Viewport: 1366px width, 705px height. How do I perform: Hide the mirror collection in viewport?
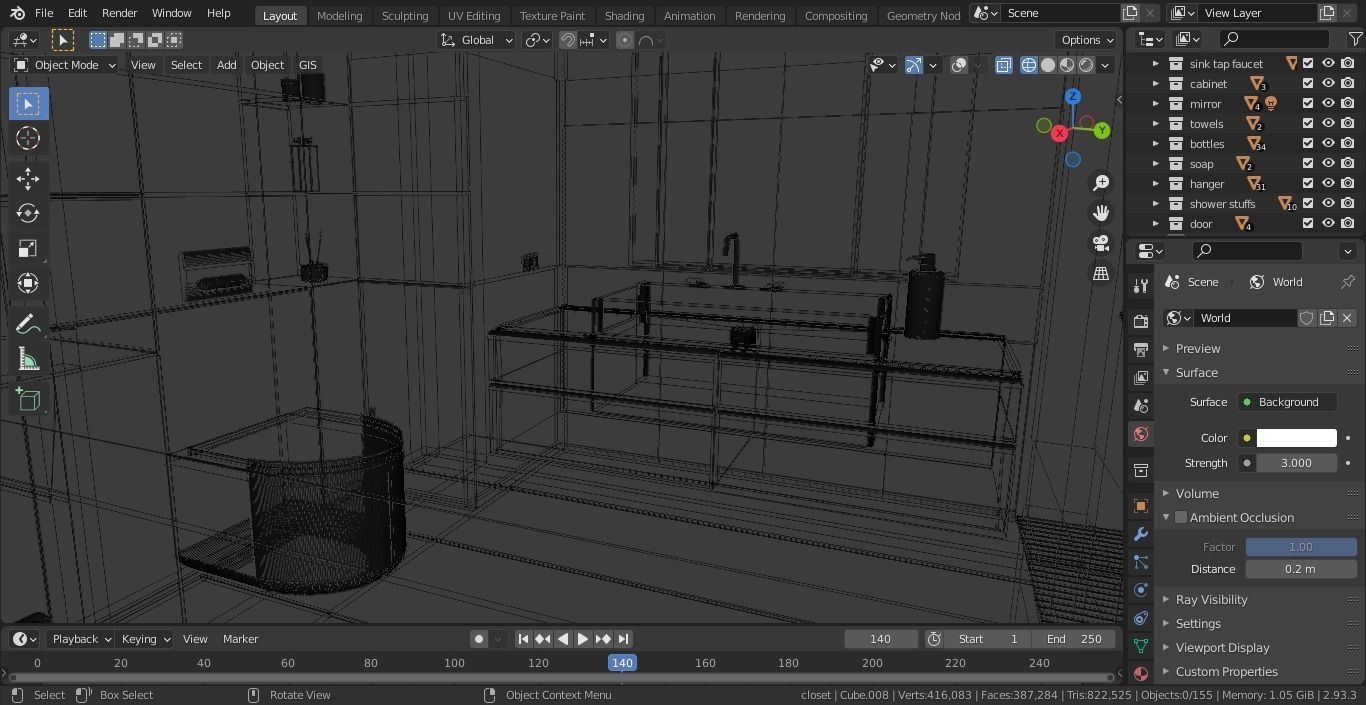pyautogui.click(x=1328, y=103)
